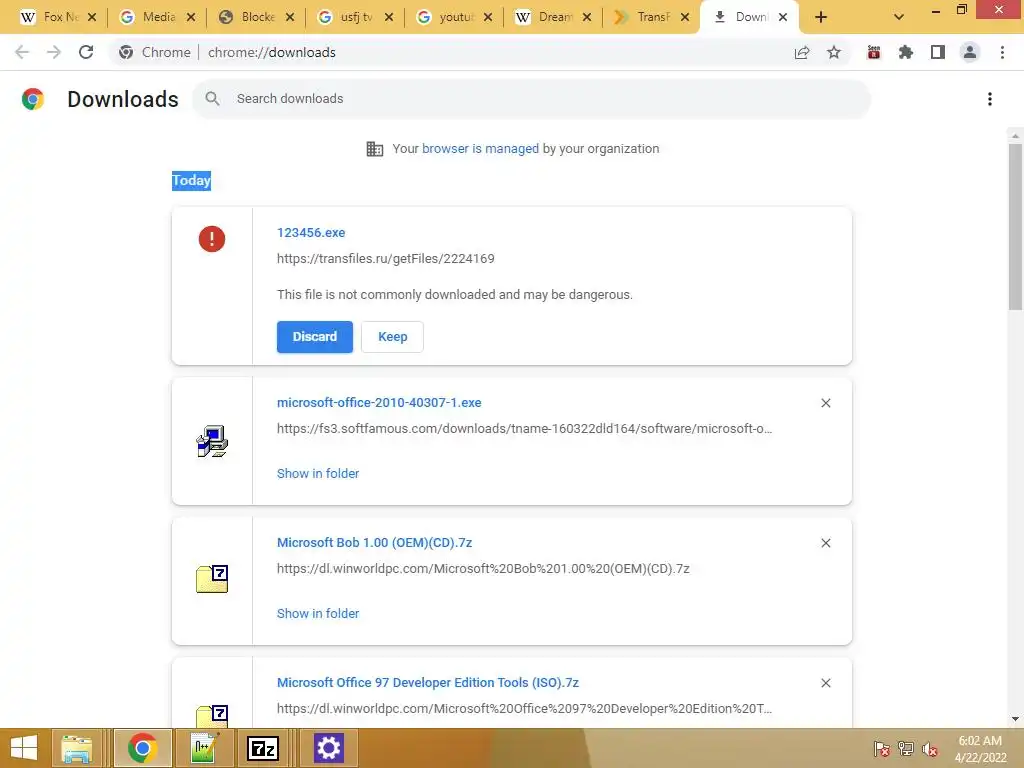The width and height of the screenshot is (1024, 768).
Task: Discard the dangerous 123456.exe download
Action: click(315, 337)
